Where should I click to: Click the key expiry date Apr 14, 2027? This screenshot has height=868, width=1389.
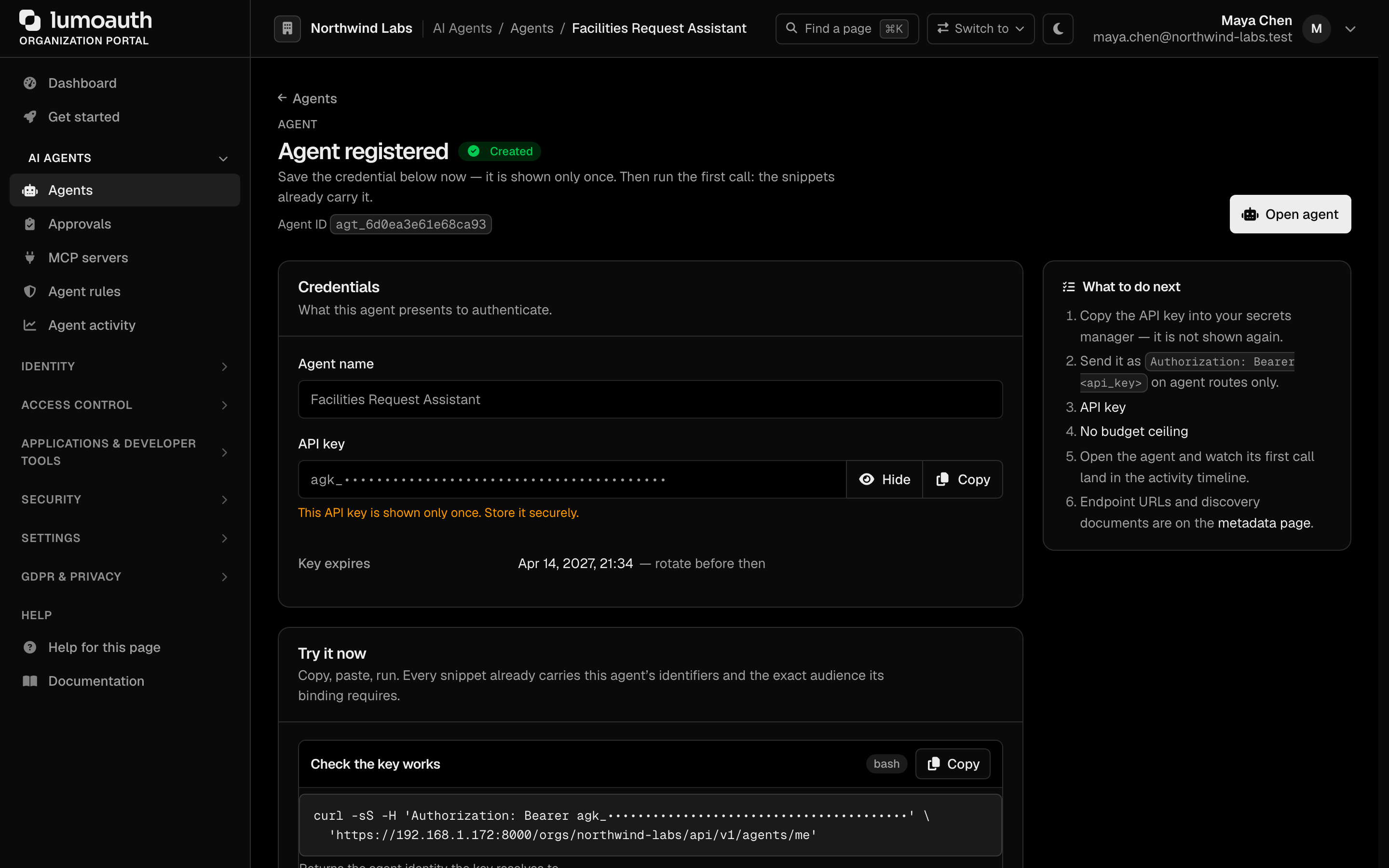click(575, 564)
